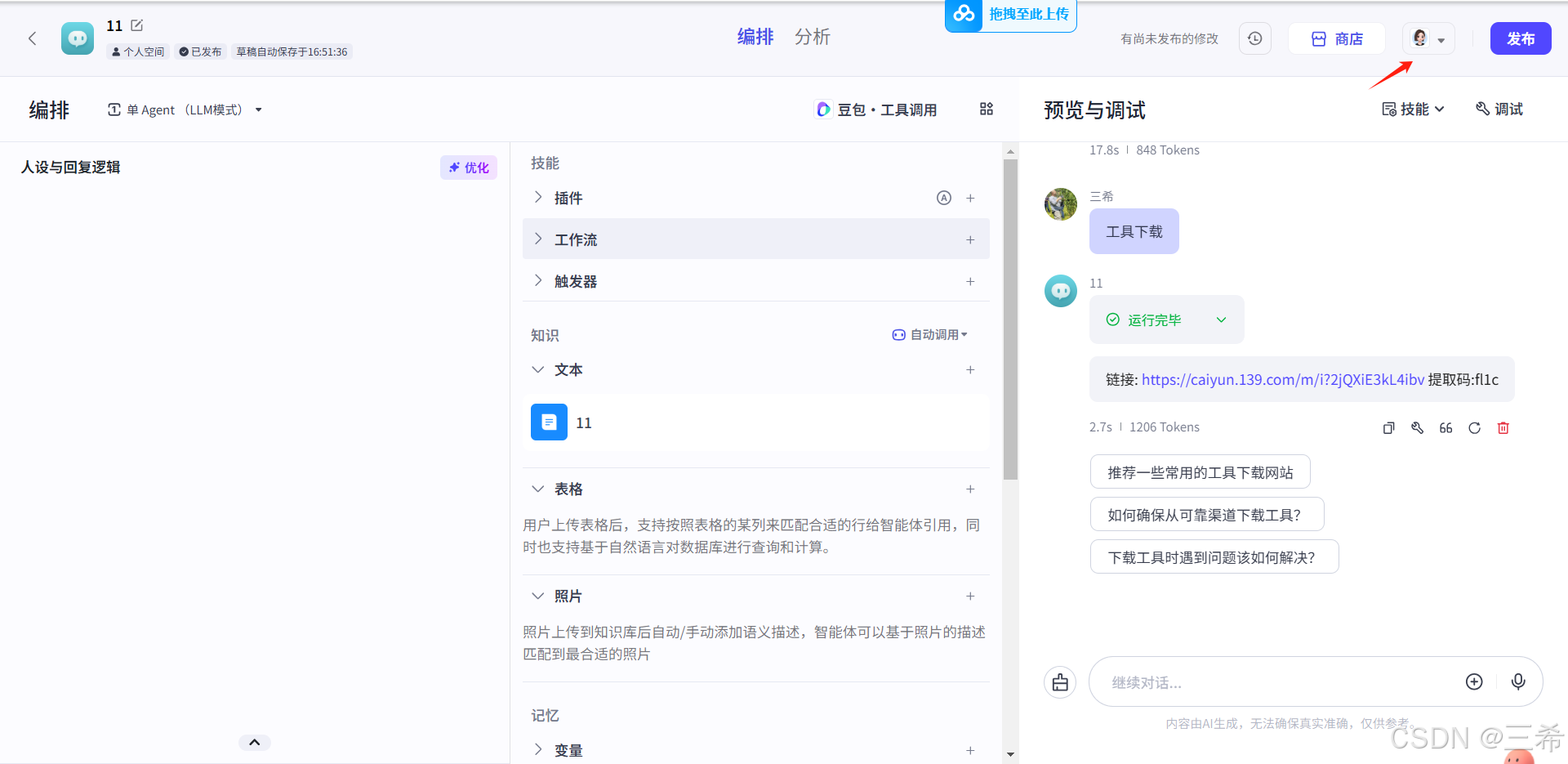1568x764 pixels.
Task: Select suggestion 下载工具时遇到问题该如何解决?
Action: pos(1214,556)
